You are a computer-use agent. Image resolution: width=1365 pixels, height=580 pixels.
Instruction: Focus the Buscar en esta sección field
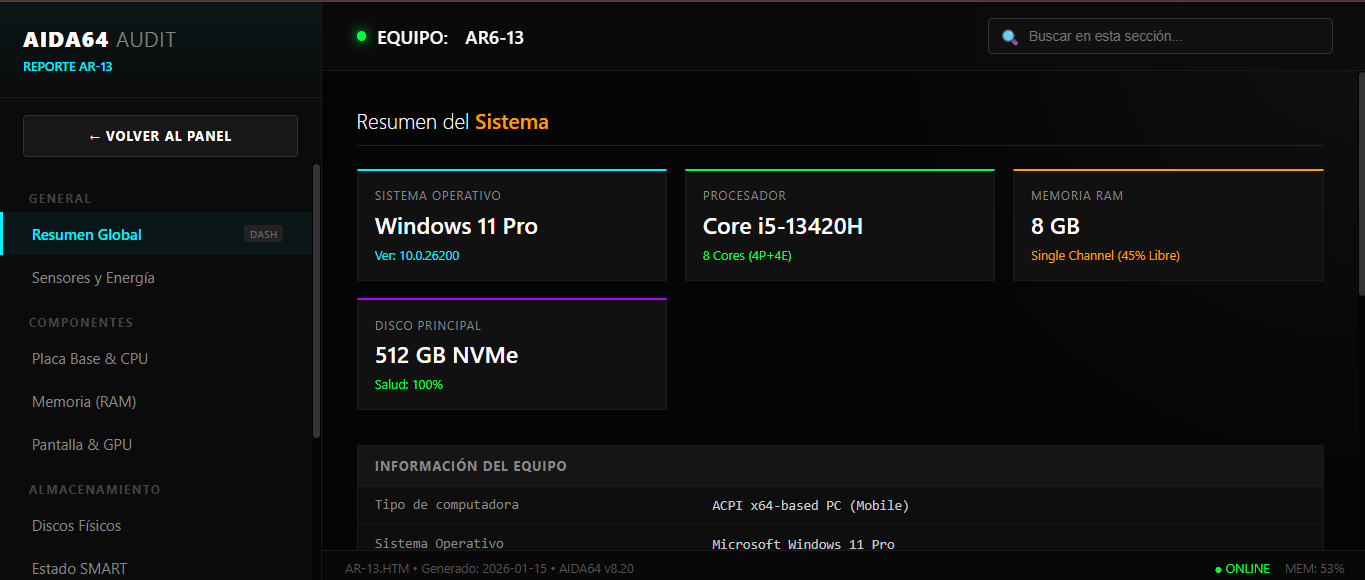point(1170,37)
